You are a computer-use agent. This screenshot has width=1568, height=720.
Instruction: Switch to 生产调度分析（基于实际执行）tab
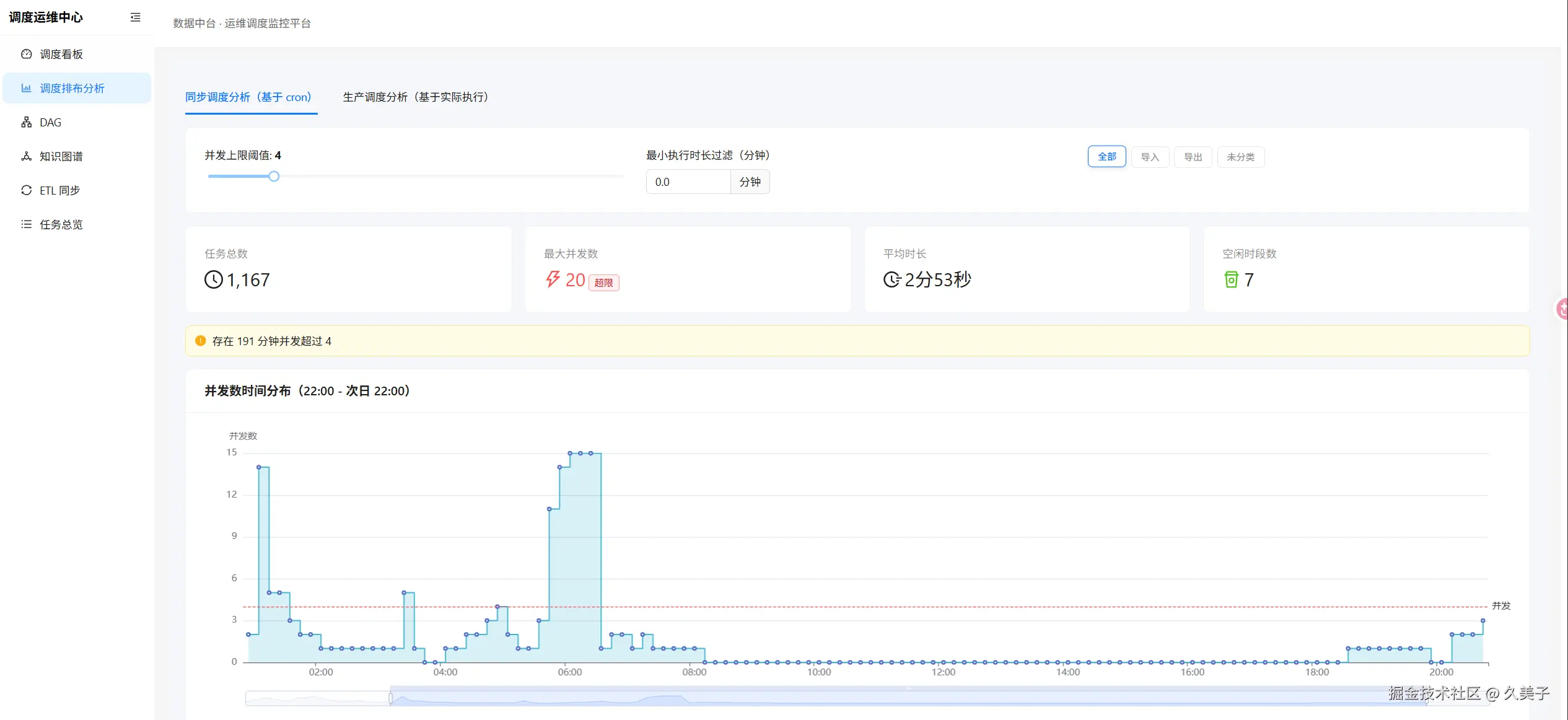click(418, 97)
